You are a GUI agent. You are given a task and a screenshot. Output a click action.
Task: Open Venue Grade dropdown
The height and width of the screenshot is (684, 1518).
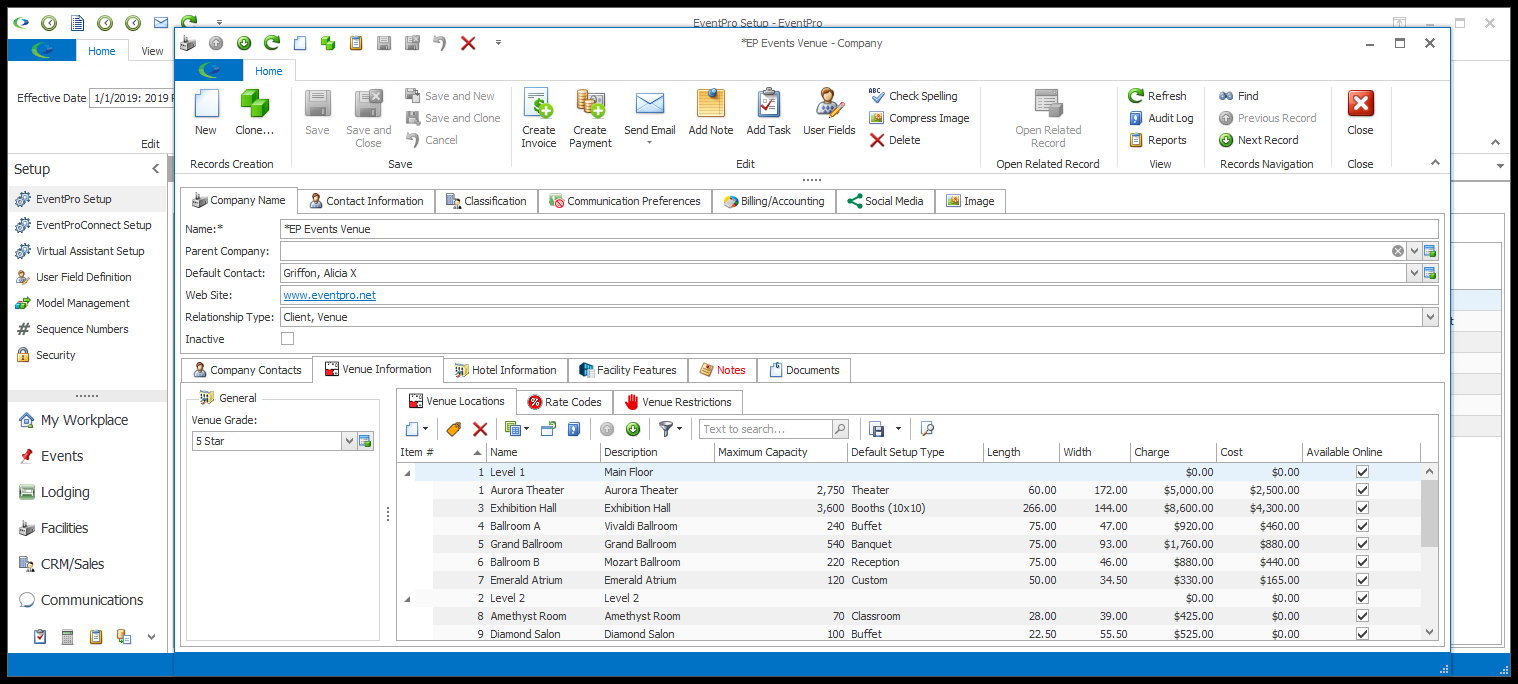pyautogui.click(x=349, y=441)
